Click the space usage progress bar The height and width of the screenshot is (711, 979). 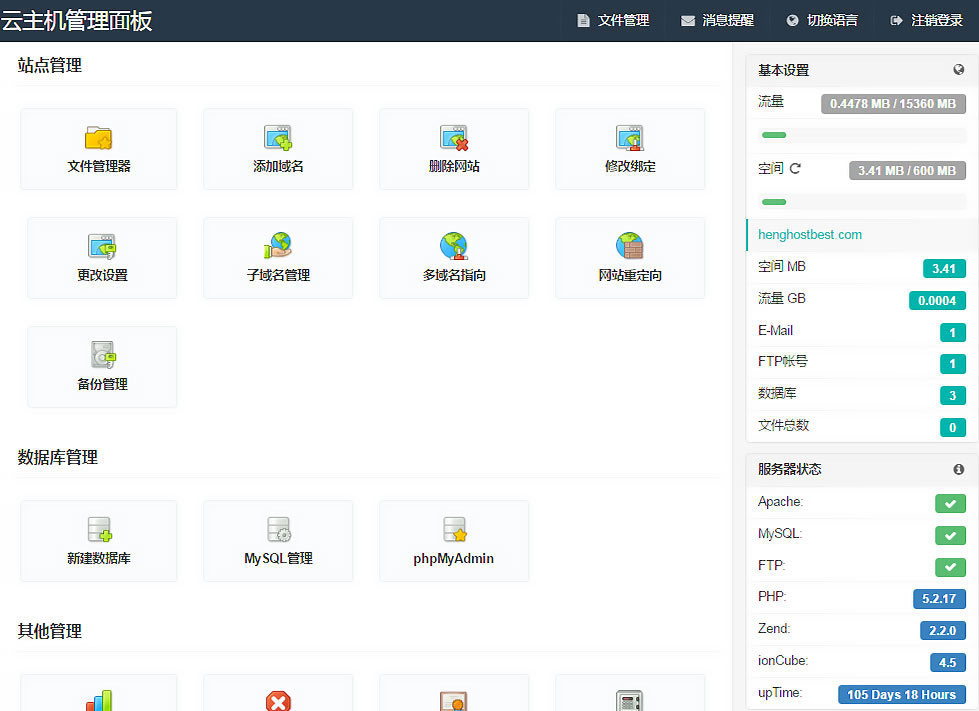click(x=862, y=202)
